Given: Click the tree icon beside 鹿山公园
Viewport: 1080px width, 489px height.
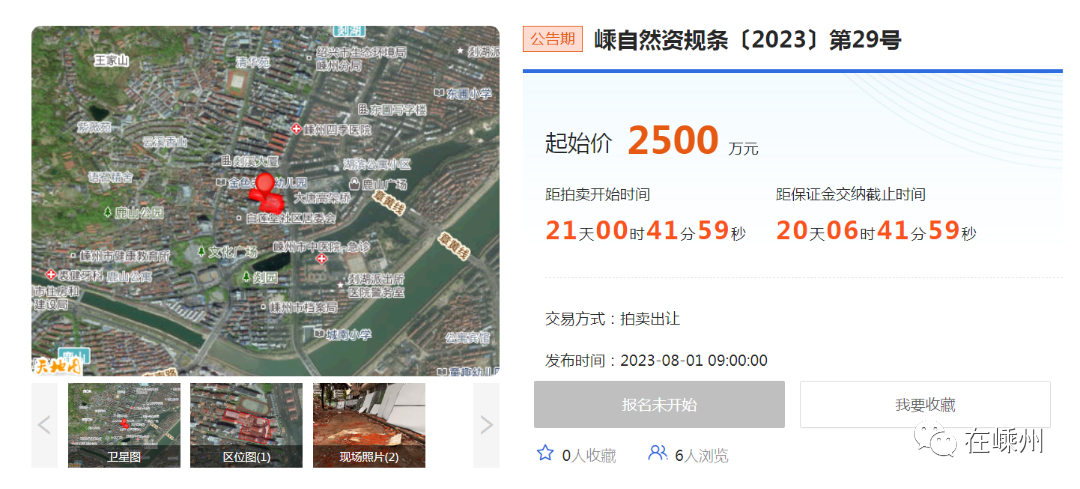Looking at the screenshot, I should [108, 213].
